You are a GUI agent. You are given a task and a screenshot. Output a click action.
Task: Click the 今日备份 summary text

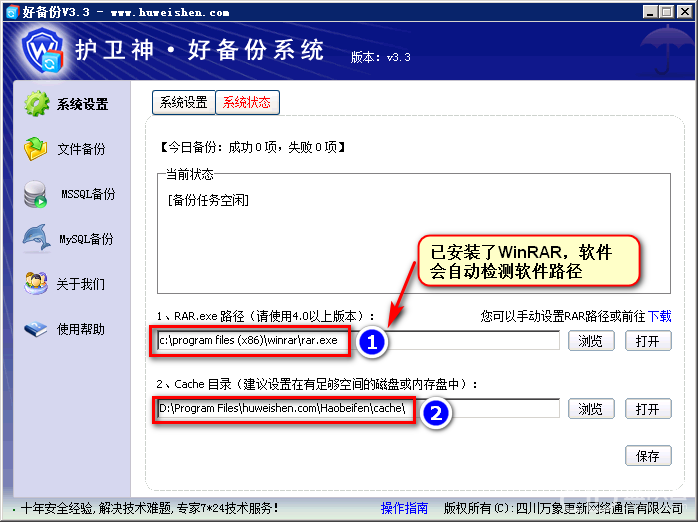252,147
